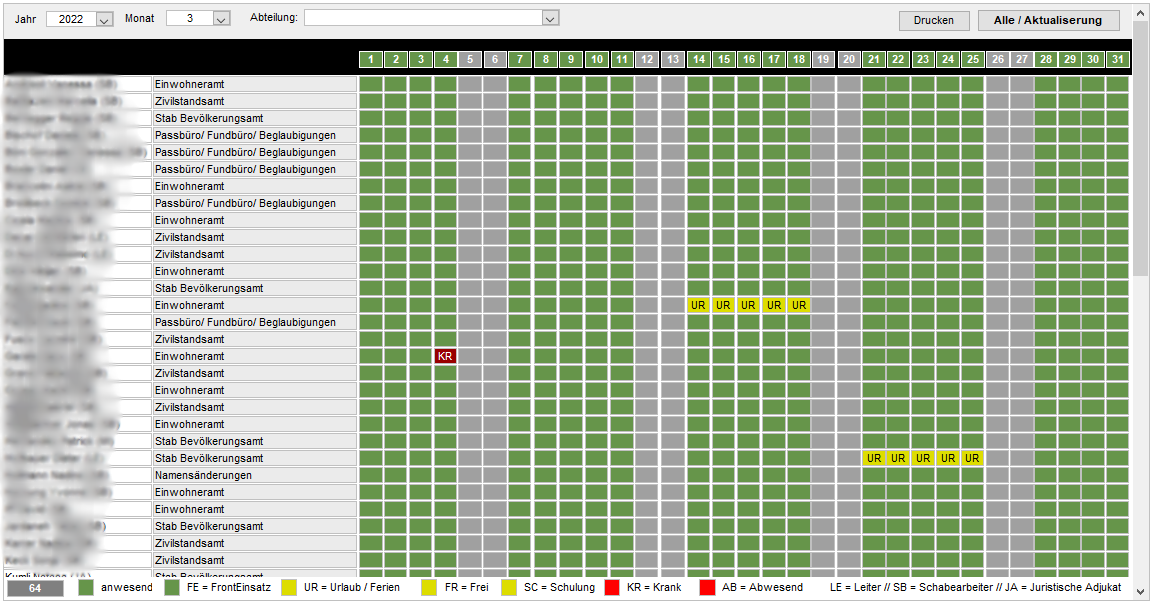1152x606 pixels.
Task: Select the red KR sick cell on day 4
Action: click(x=446, y=356)
